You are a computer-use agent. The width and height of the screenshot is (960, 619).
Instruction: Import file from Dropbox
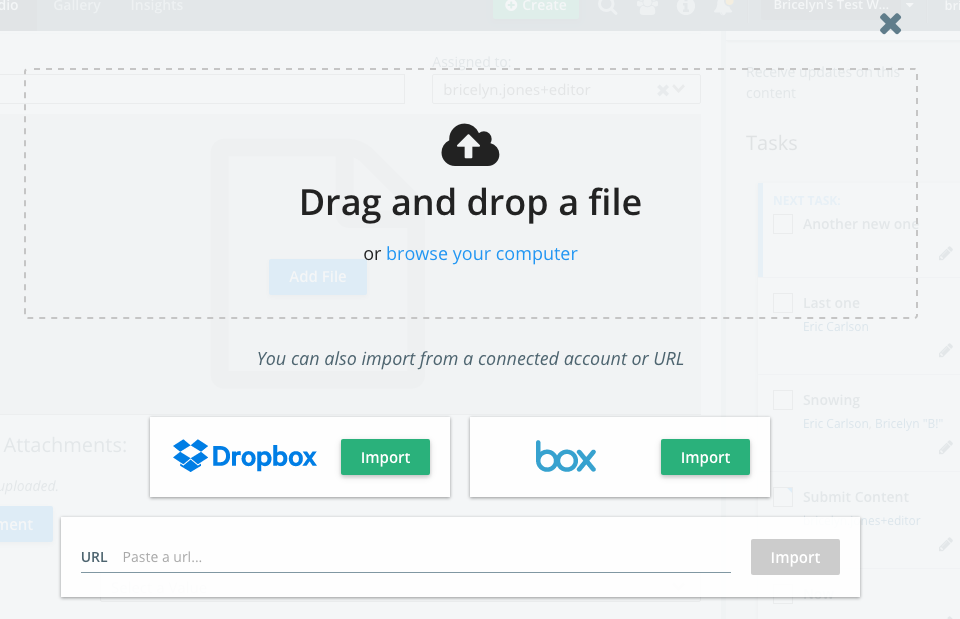click(385, 457)
